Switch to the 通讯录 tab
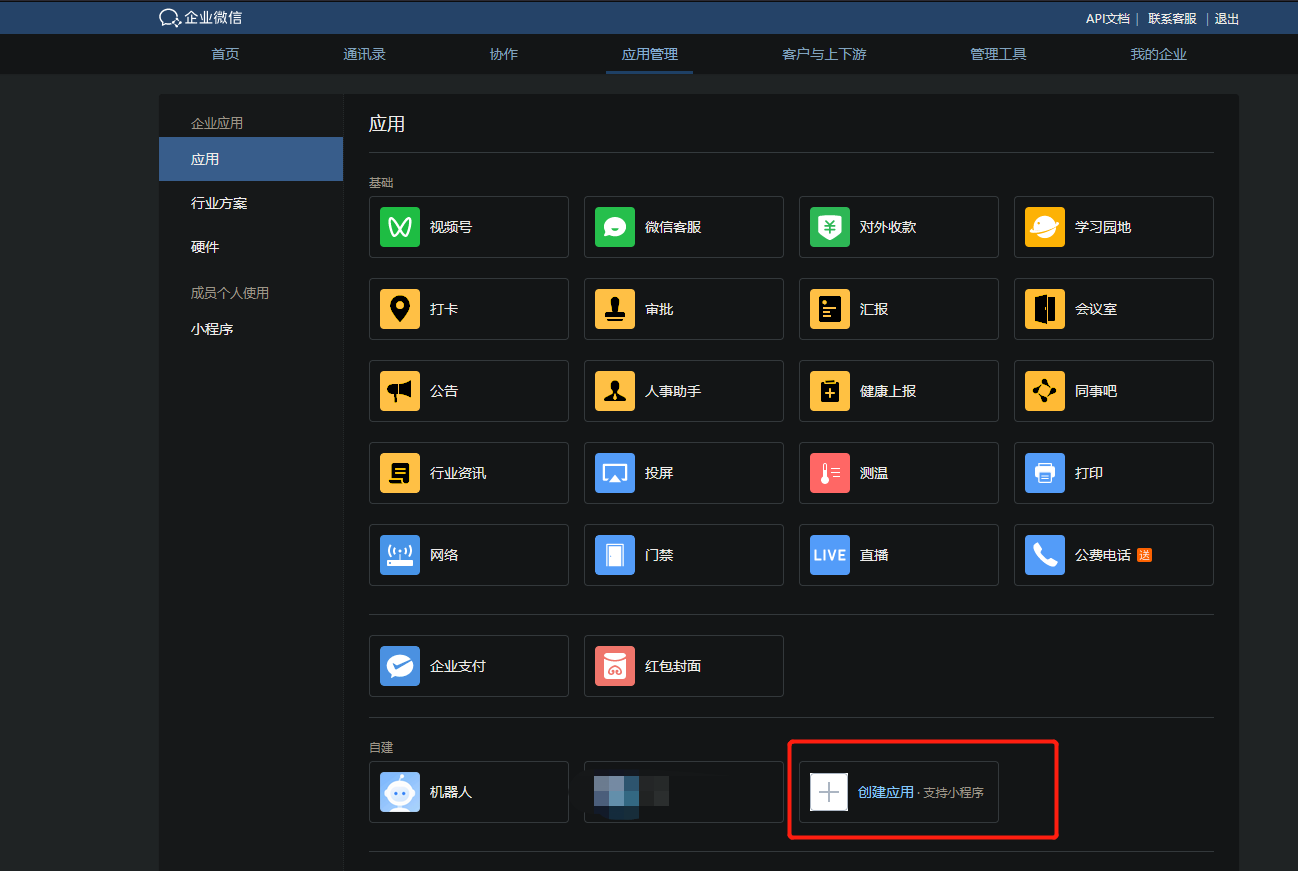1298x871 pixels. click(364, 54)
